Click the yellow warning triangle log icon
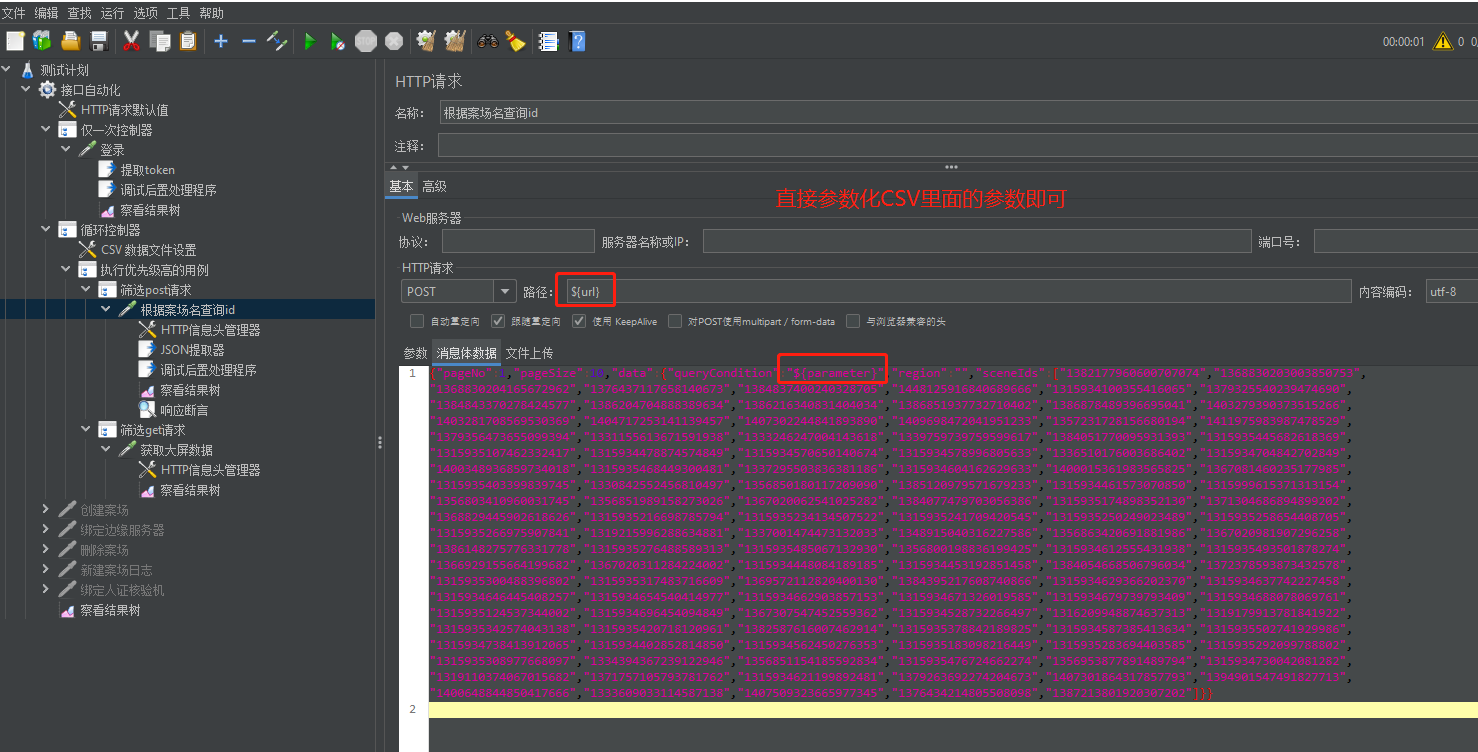1478x752 pixels. coord(1442,41)
